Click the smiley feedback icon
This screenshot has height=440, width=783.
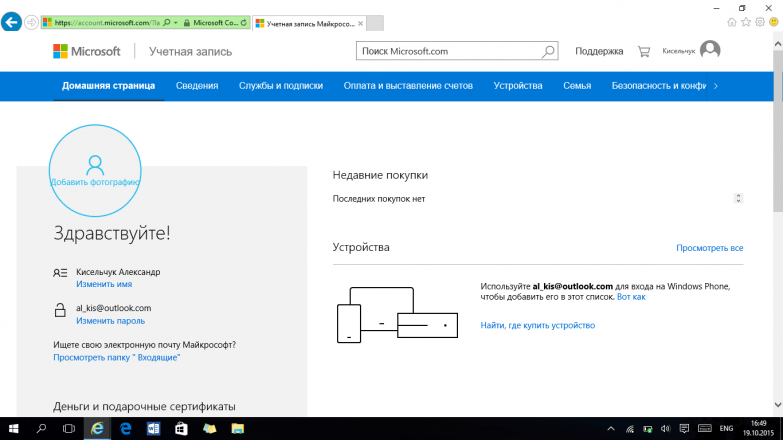[774, 22]
